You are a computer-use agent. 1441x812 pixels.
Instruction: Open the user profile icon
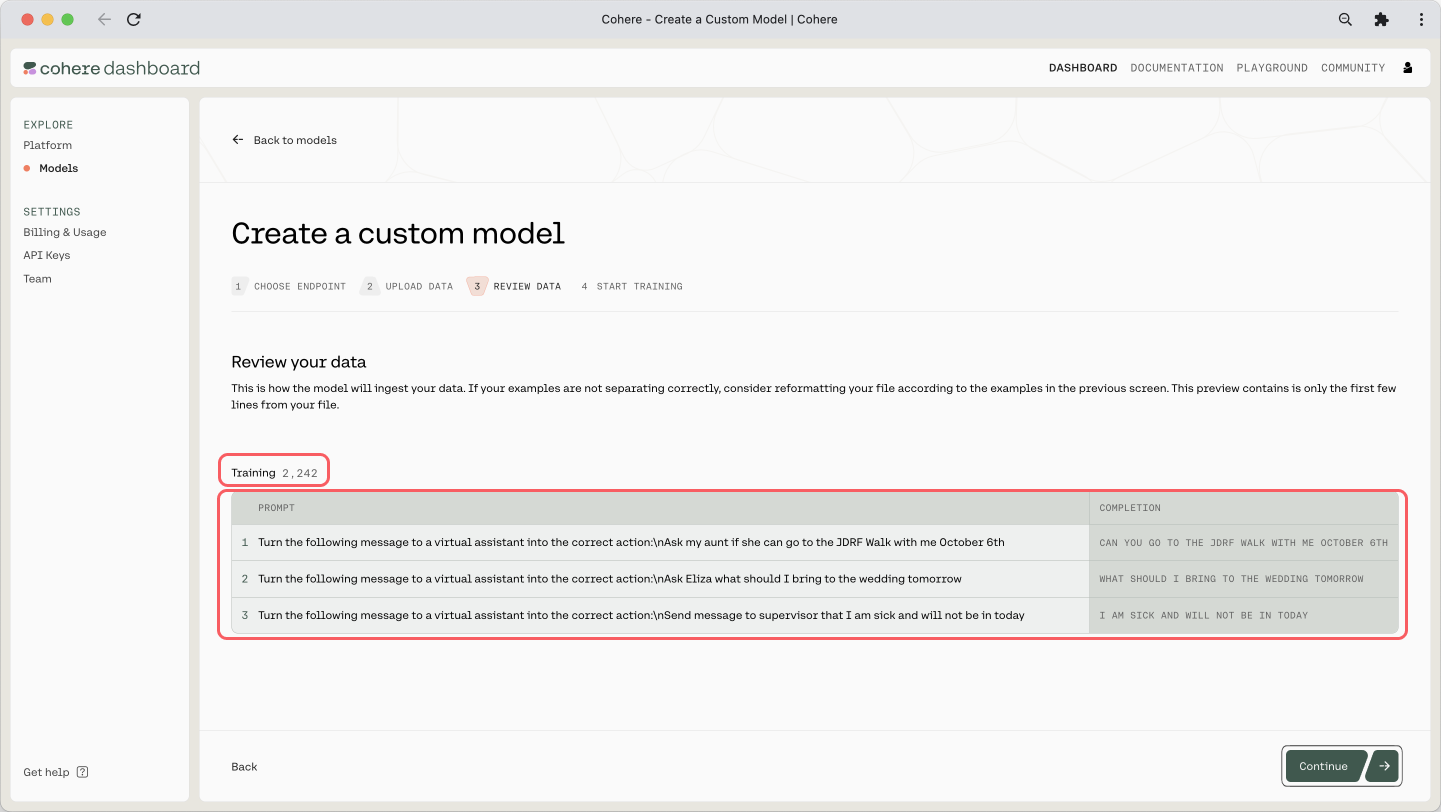click(1408, 68)
